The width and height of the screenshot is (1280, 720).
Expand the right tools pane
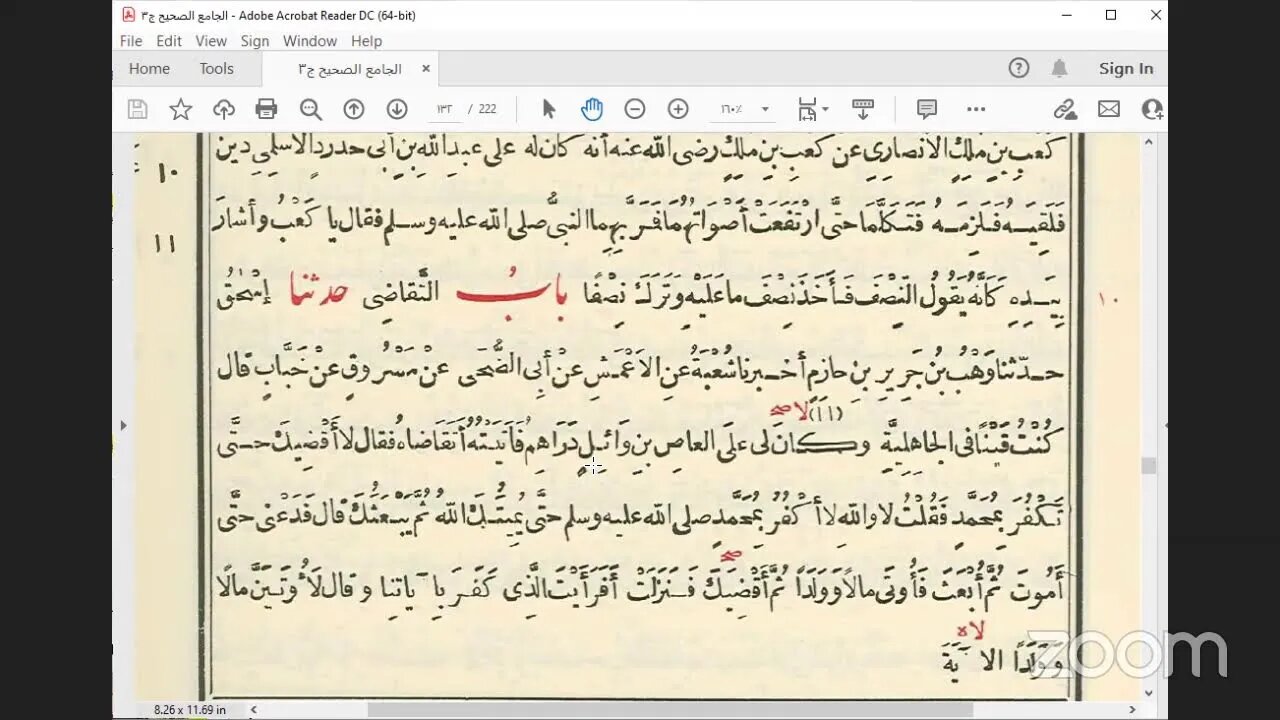1165,425
